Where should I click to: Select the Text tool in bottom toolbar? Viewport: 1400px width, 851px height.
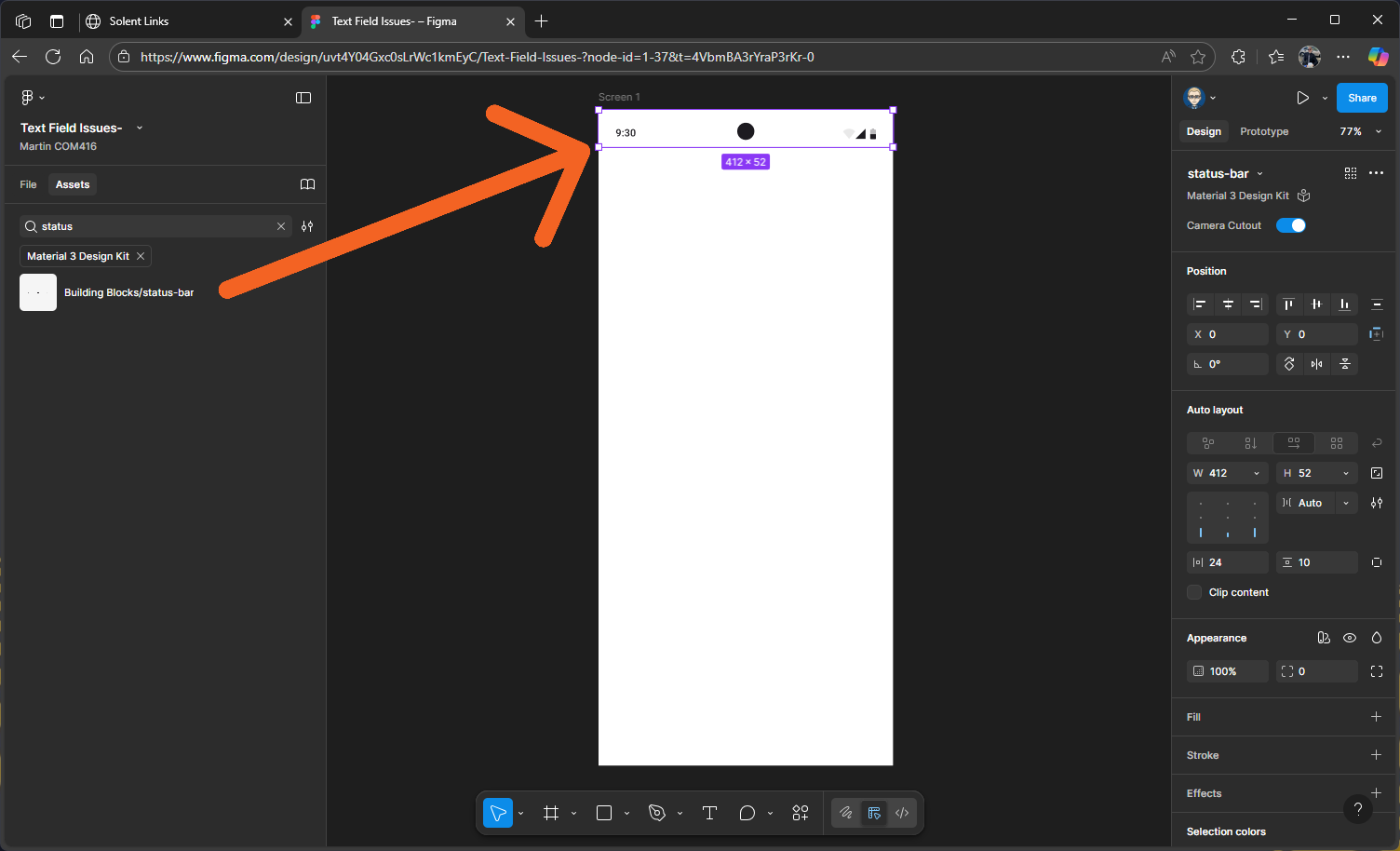(709, 813)
